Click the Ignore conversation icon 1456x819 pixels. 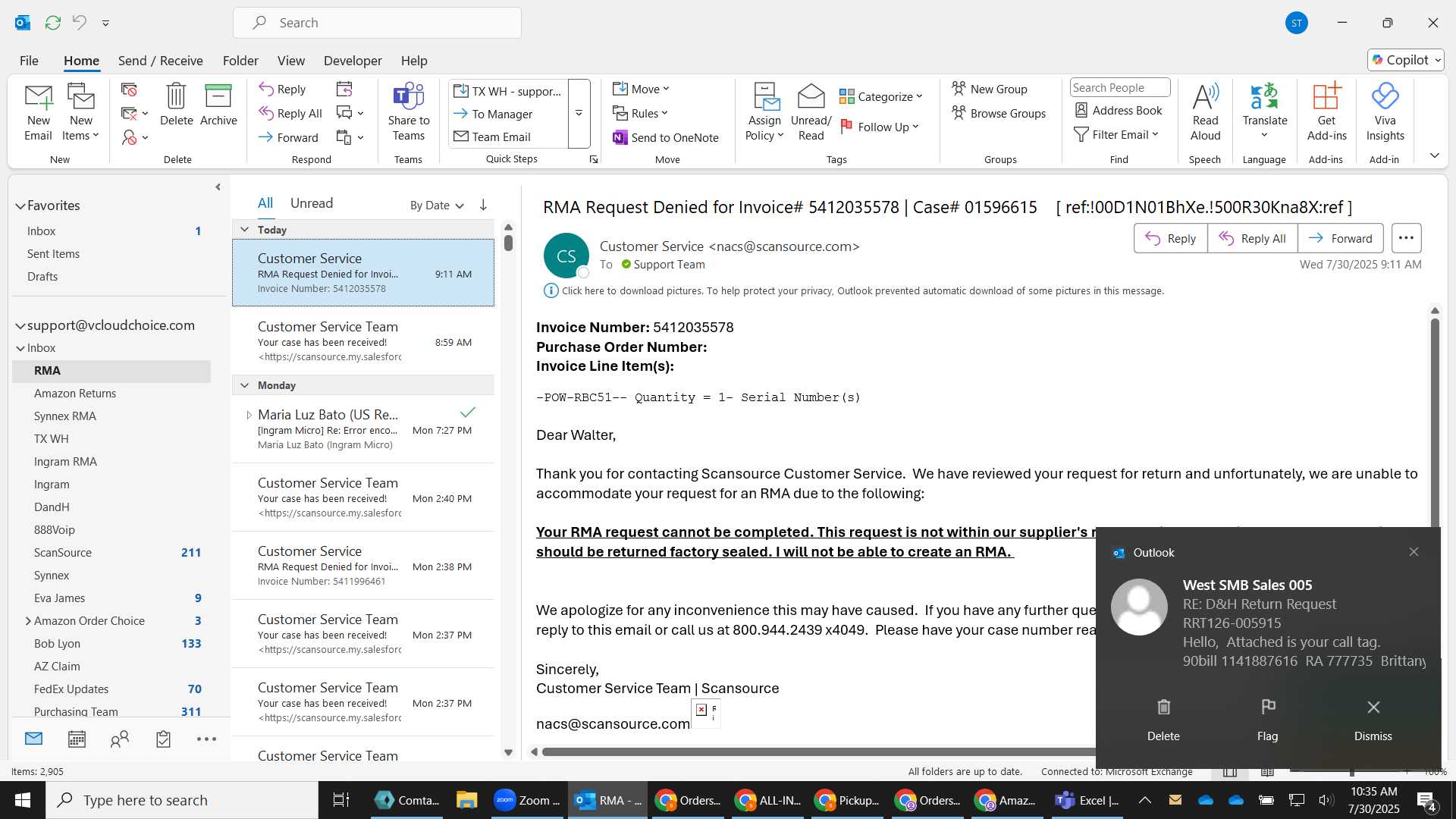(x=129, y=89)
